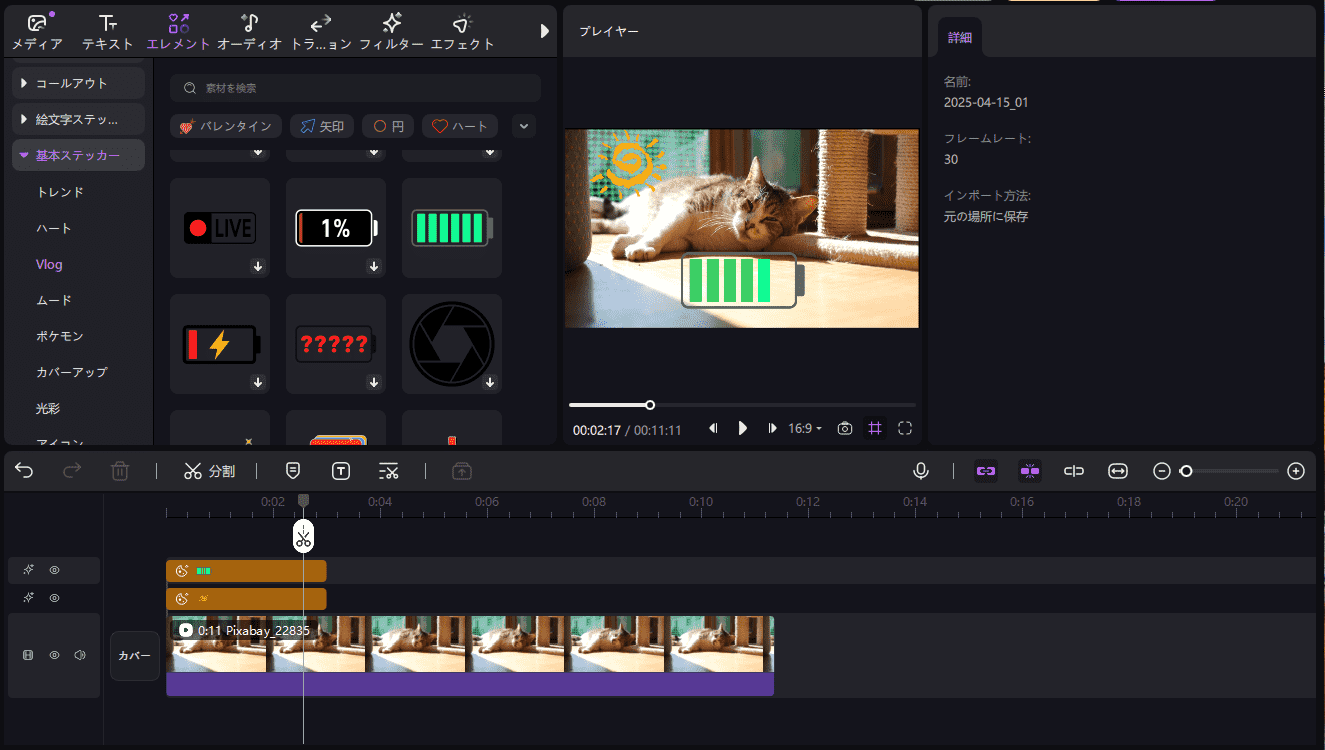The image size is (1325, 750).
Task: Hide the battery sticker track with its eye toggle
Action: pyautogui.click(x=54, y=569)
